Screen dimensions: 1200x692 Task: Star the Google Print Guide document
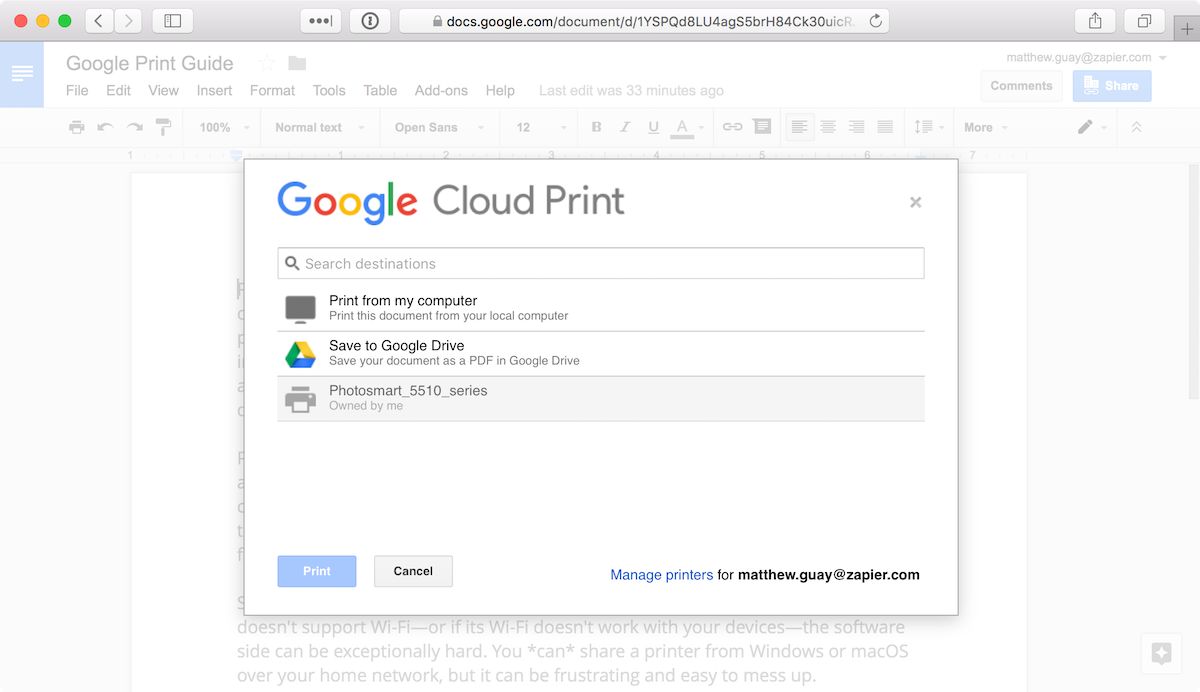[x=267, y=63]
